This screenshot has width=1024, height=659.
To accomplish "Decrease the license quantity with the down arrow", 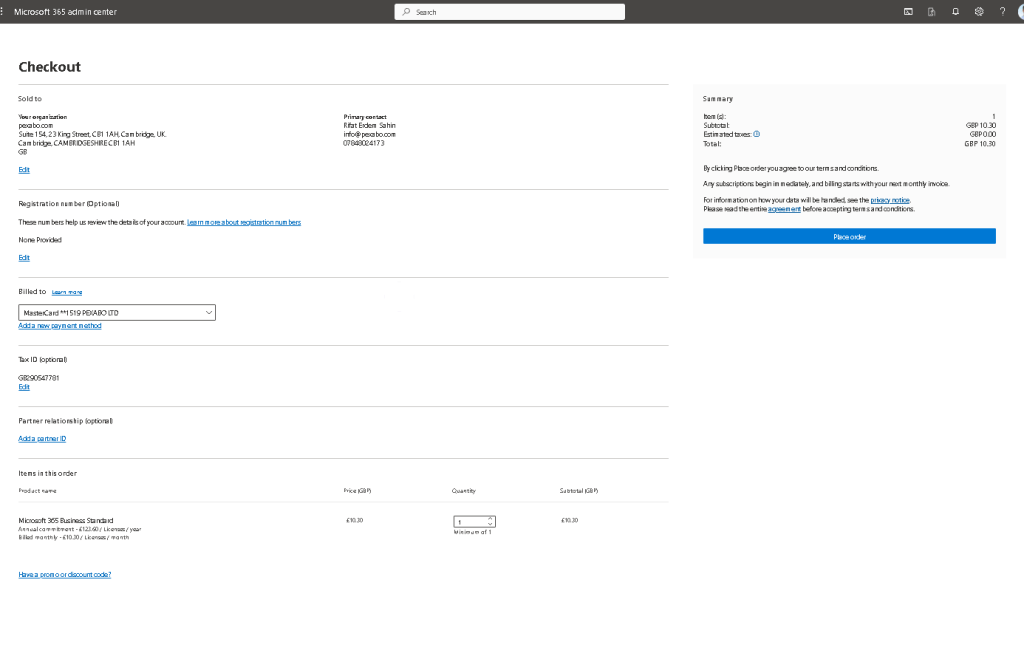I will (x=490, y=524).
